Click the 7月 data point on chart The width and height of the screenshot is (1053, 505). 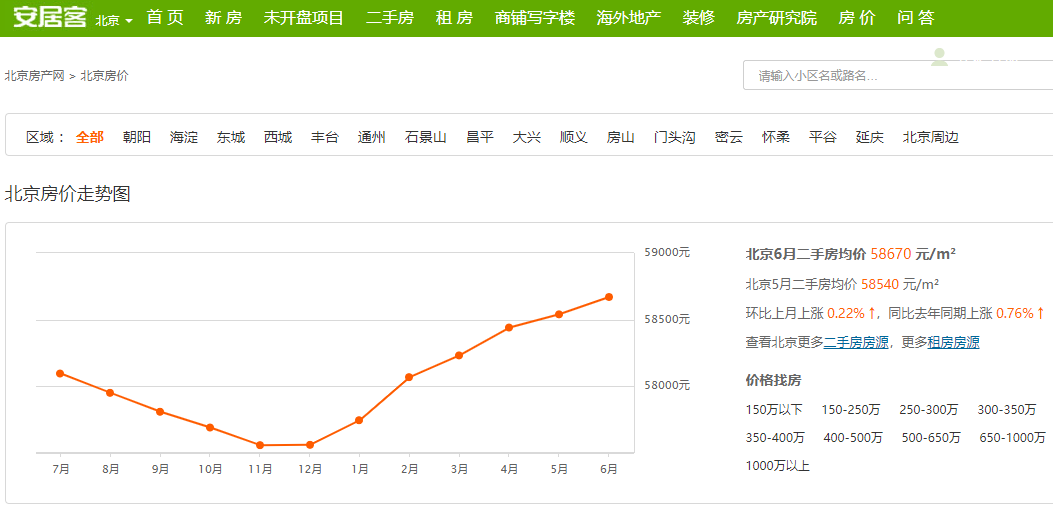[x=60, y=373]
